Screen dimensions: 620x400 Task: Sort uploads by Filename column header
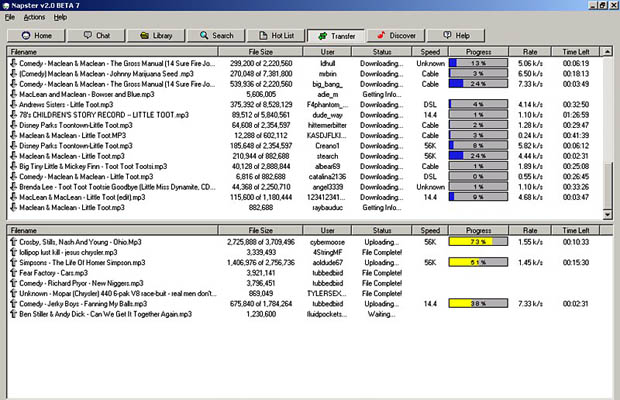pos(112,230)
